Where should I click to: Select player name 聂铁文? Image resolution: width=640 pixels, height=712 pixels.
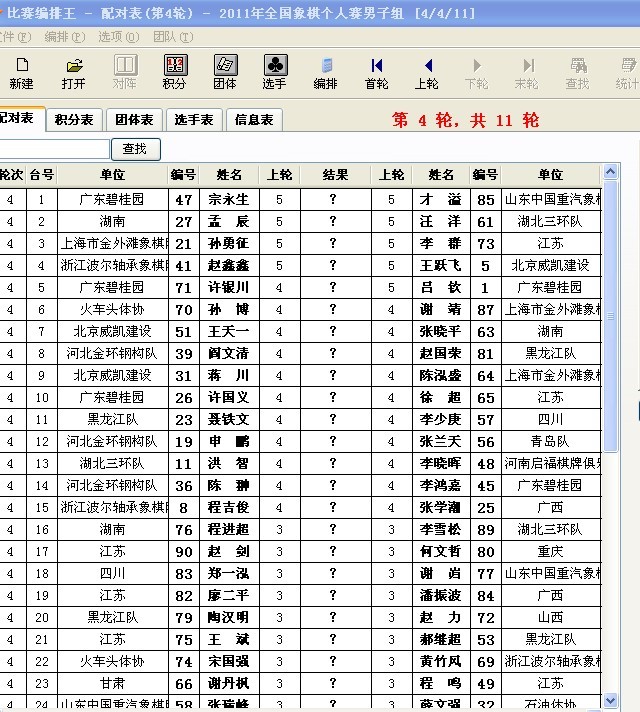coord(229,420)
